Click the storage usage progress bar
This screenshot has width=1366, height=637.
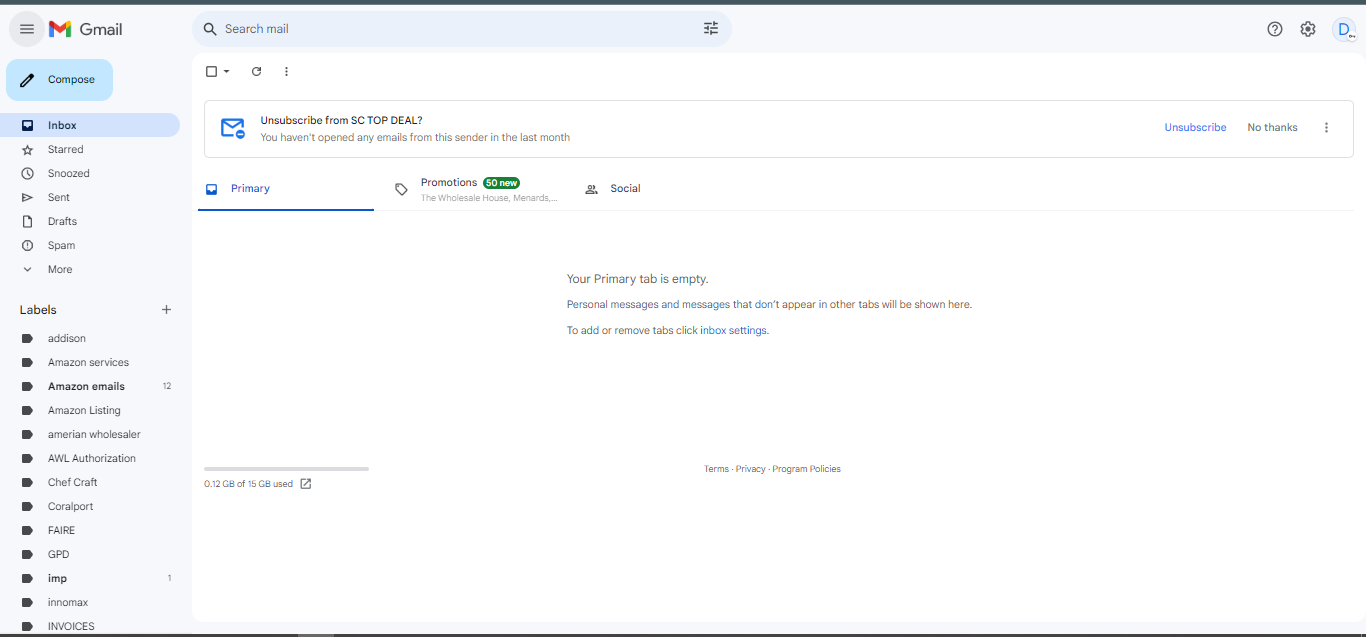pyautogui.click(x=286, y=469)
